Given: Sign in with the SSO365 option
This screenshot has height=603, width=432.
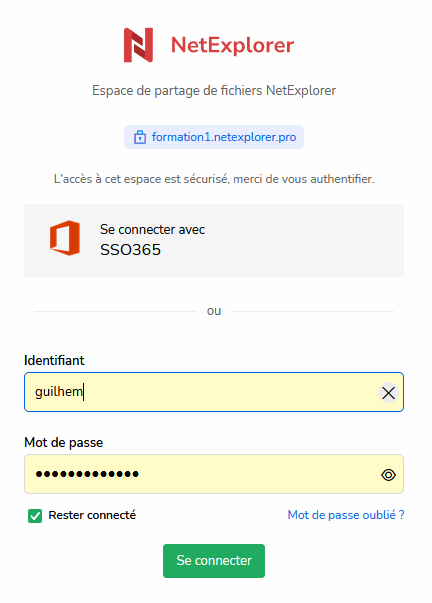Looking at the screenshot, I should [214, 240].
